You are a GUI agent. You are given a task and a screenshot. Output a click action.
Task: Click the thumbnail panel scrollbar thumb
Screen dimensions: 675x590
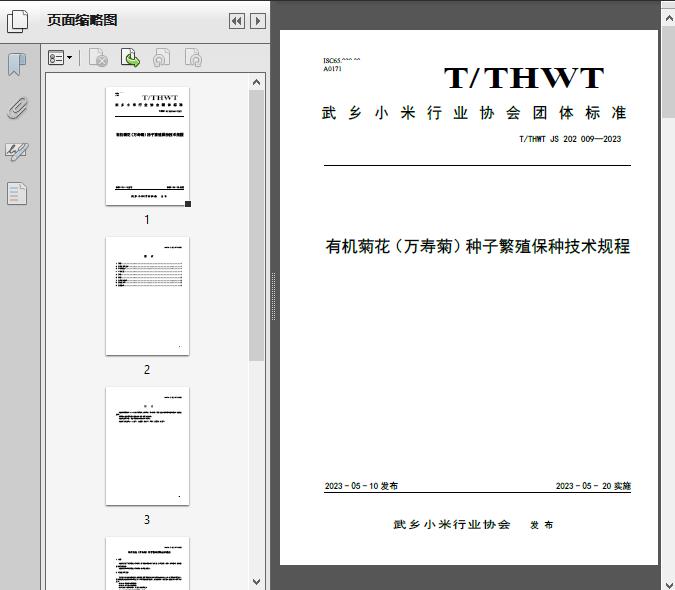coord(257,225)
